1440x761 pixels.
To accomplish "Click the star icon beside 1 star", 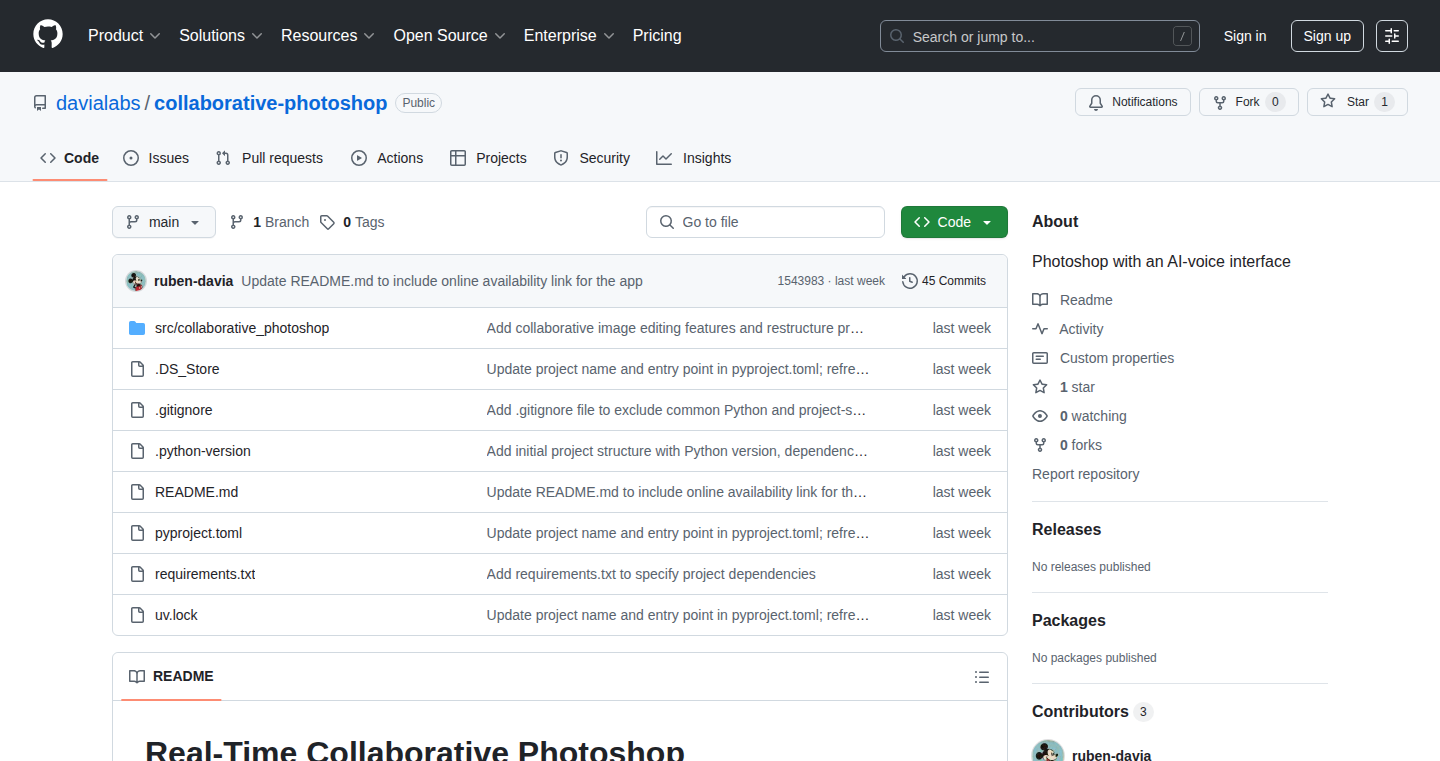I will 1040,387.
